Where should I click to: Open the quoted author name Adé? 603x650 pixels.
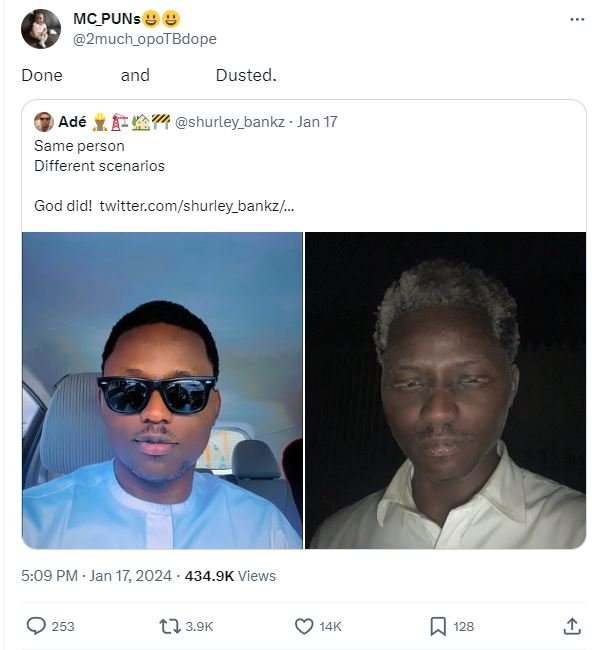tap(72, 122)
